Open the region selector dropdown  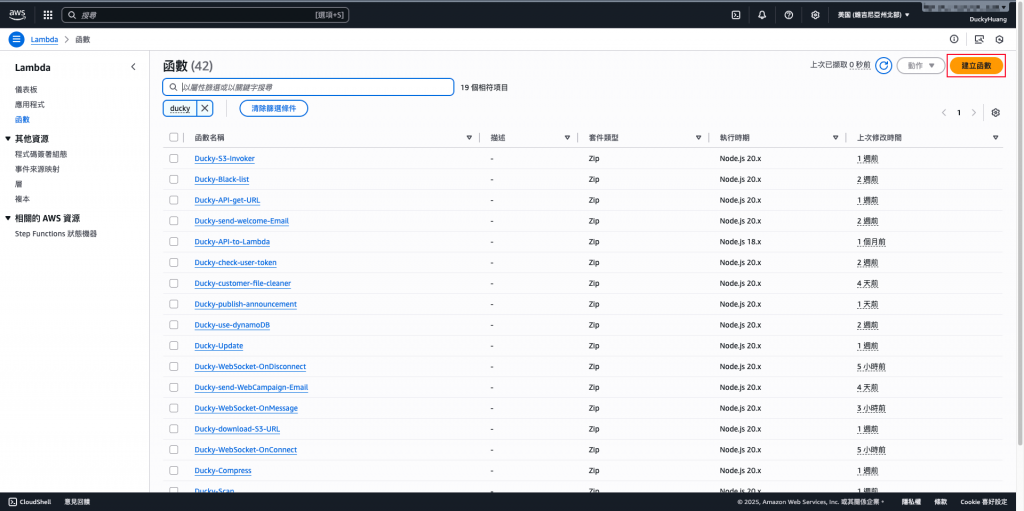coord(874,15)
